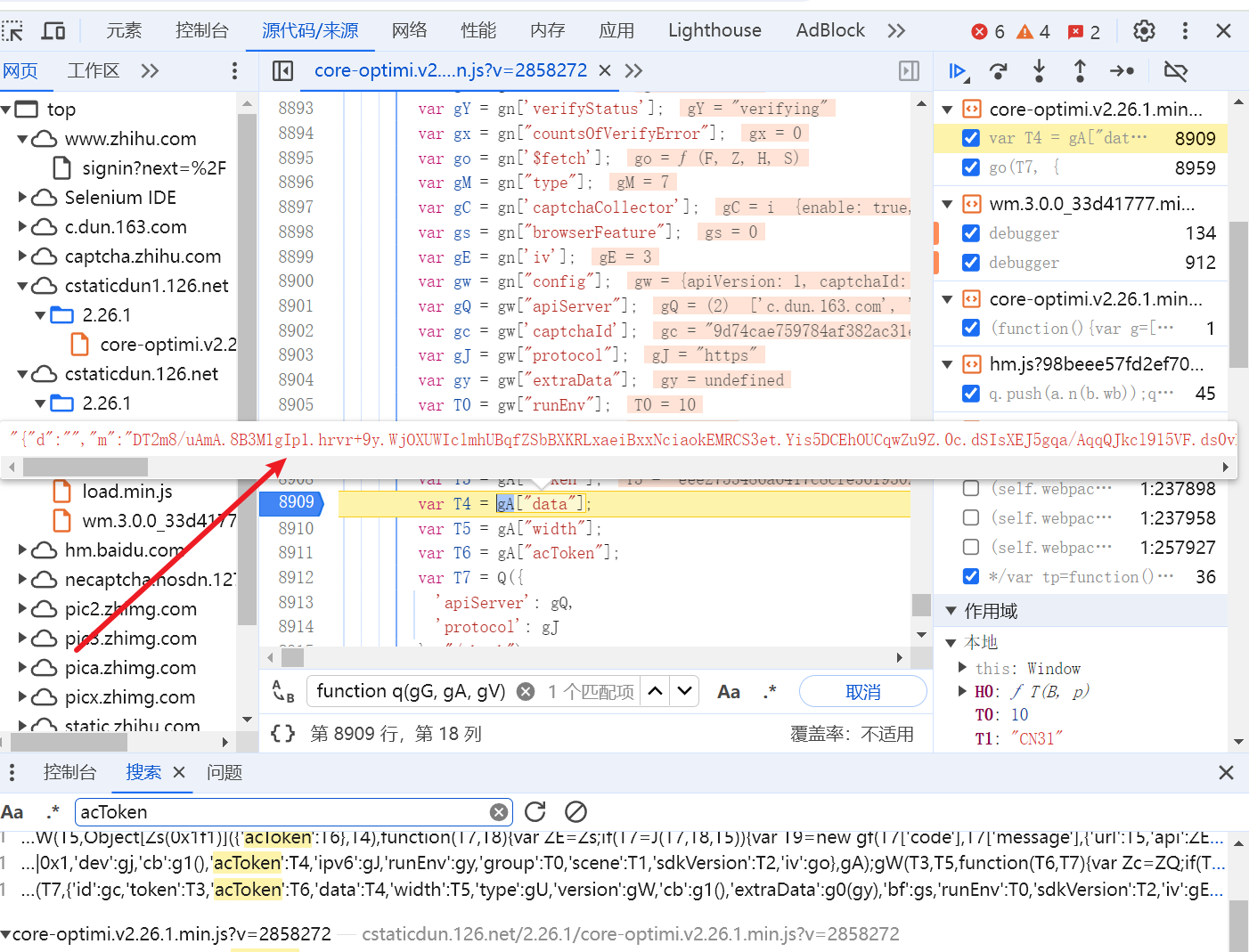The height and width of the screenshot is (952, 1249).
Task: Switch to the 问题 Issues drawer tab
Action: click(224, 772)
